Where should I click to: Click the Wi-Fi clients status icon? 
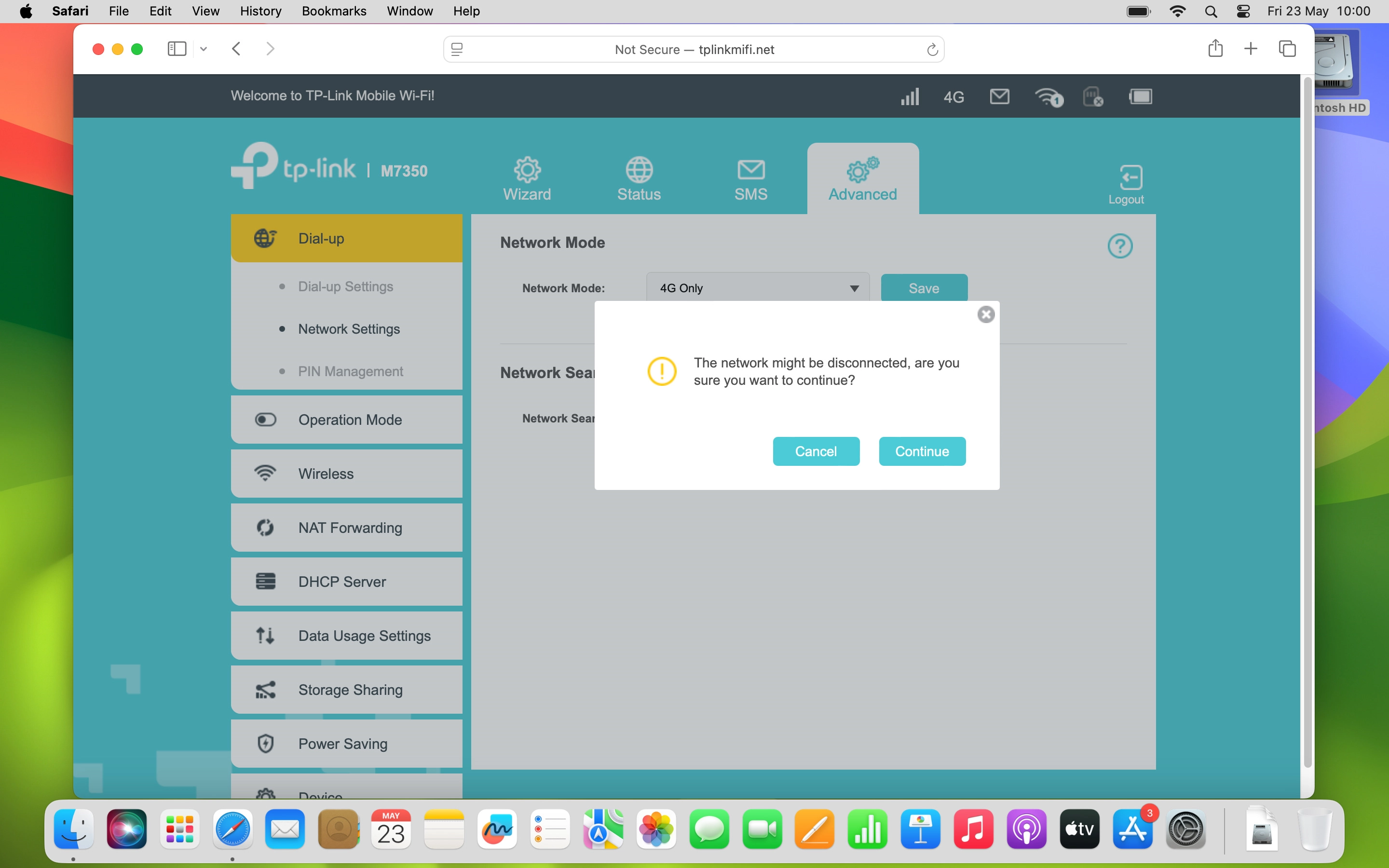(x=1048, y=97)
